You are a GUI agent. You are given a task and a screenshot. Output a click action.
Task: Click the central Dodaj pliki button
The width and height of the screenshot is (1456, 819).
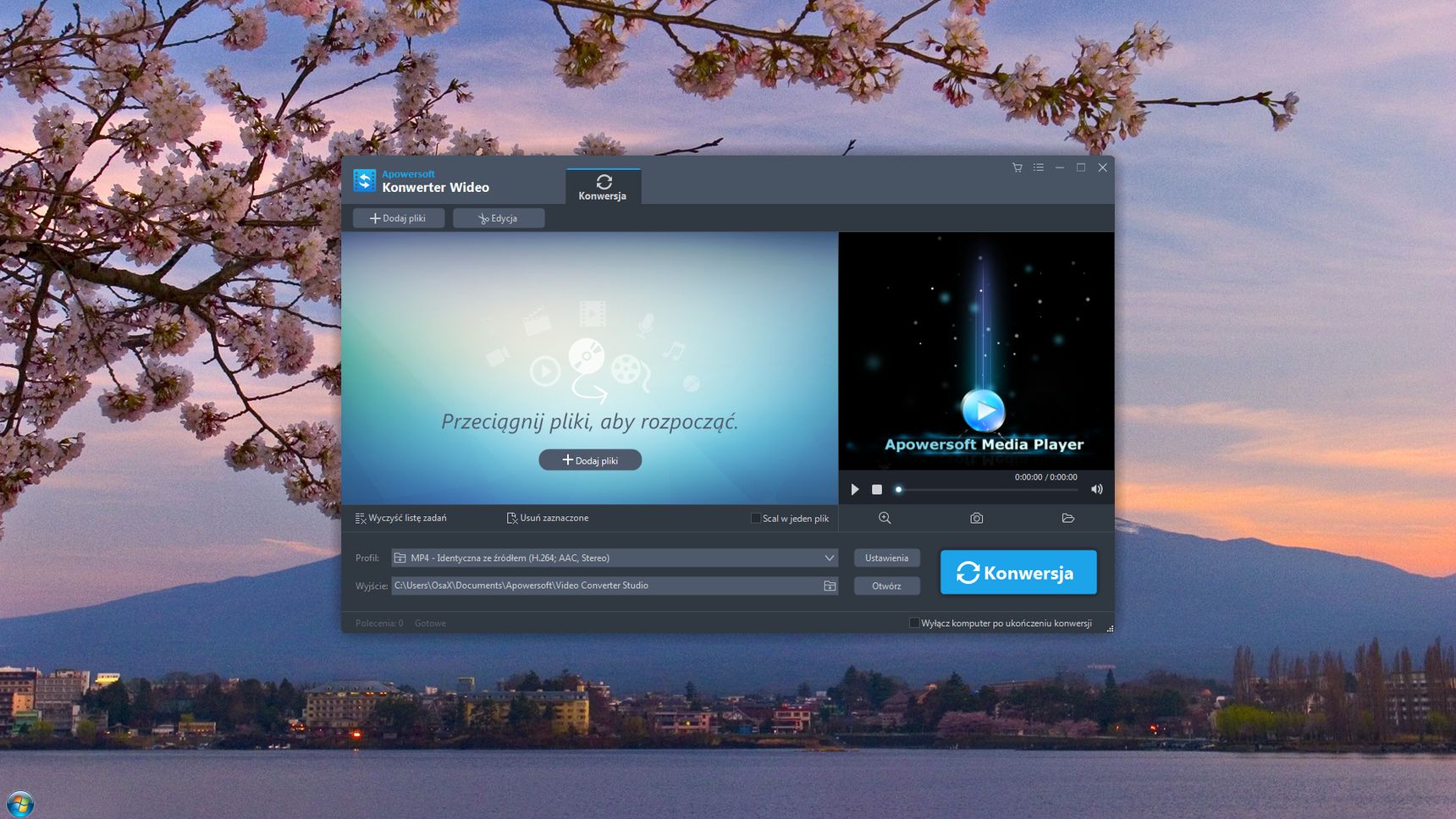[590, 460]
